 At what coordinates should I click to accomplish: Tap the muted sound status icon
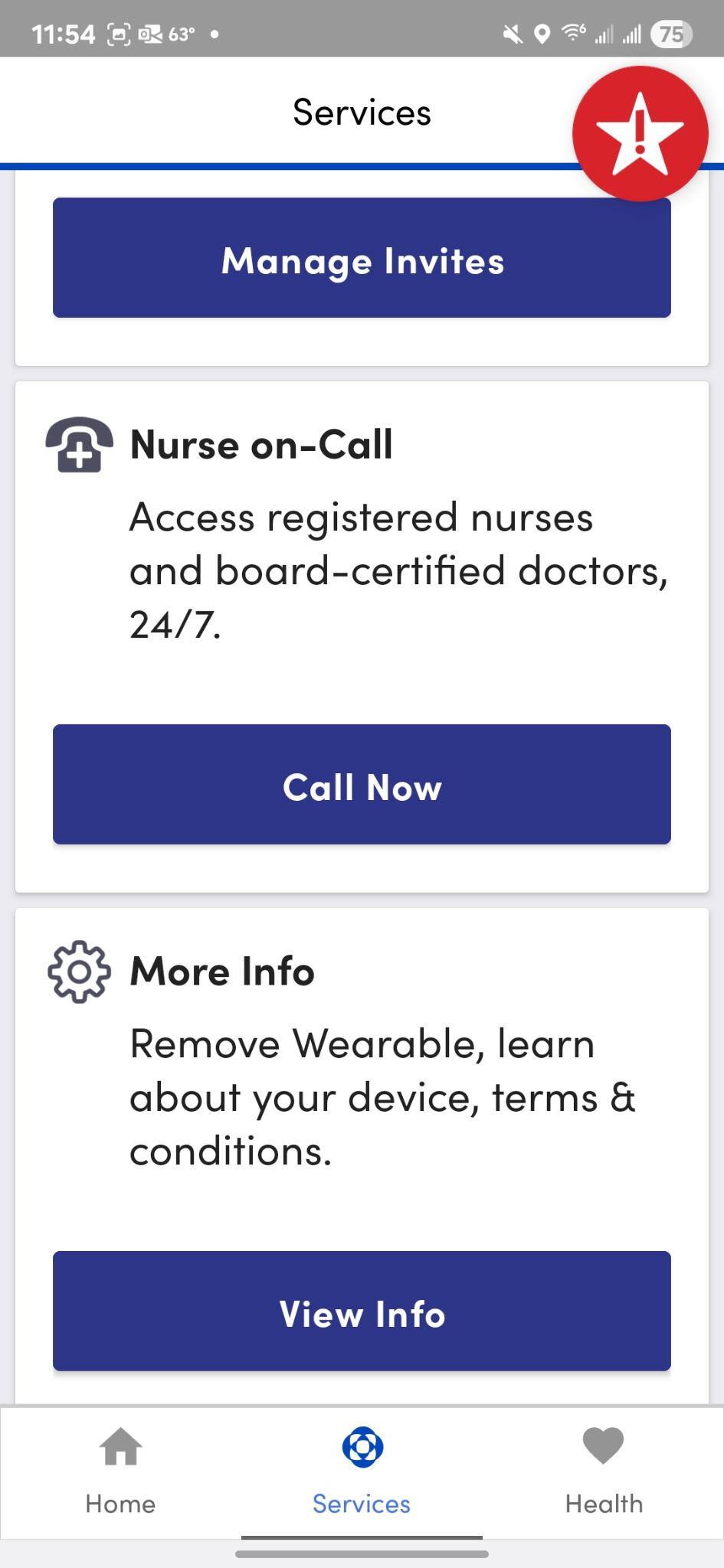click(512, 34)
